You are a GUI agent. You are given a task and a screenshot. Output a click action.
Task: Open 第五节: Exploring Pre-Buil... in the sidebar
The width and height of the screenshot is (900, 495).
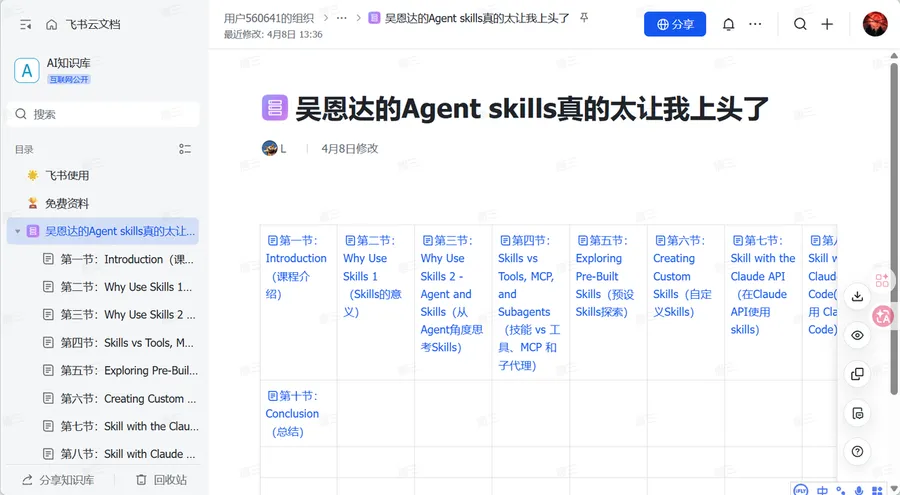click(x=129, y=370)
